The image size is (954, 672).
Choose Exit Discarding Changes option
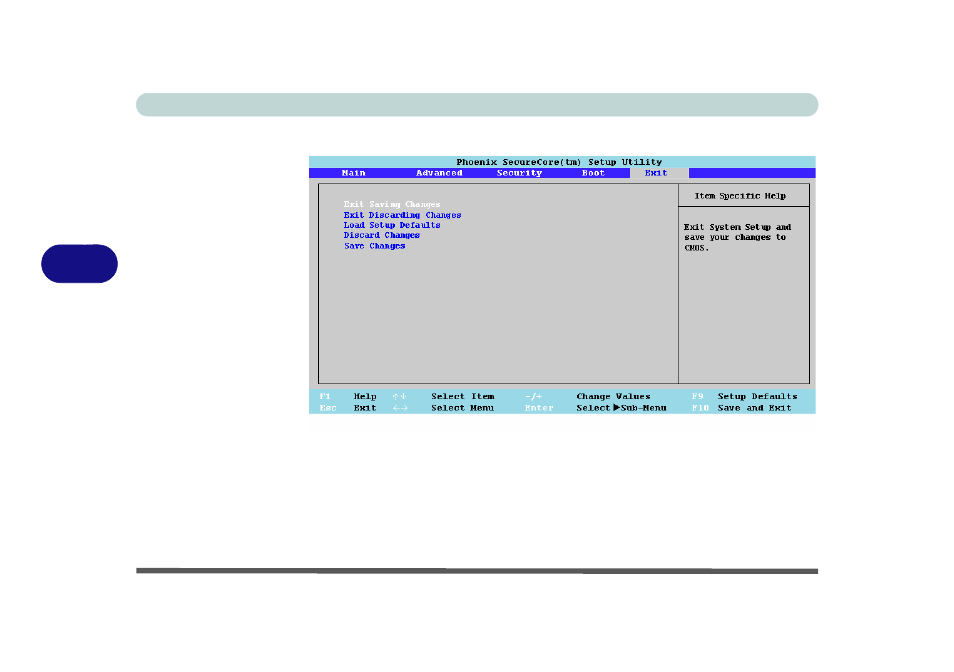click(402, 215)
